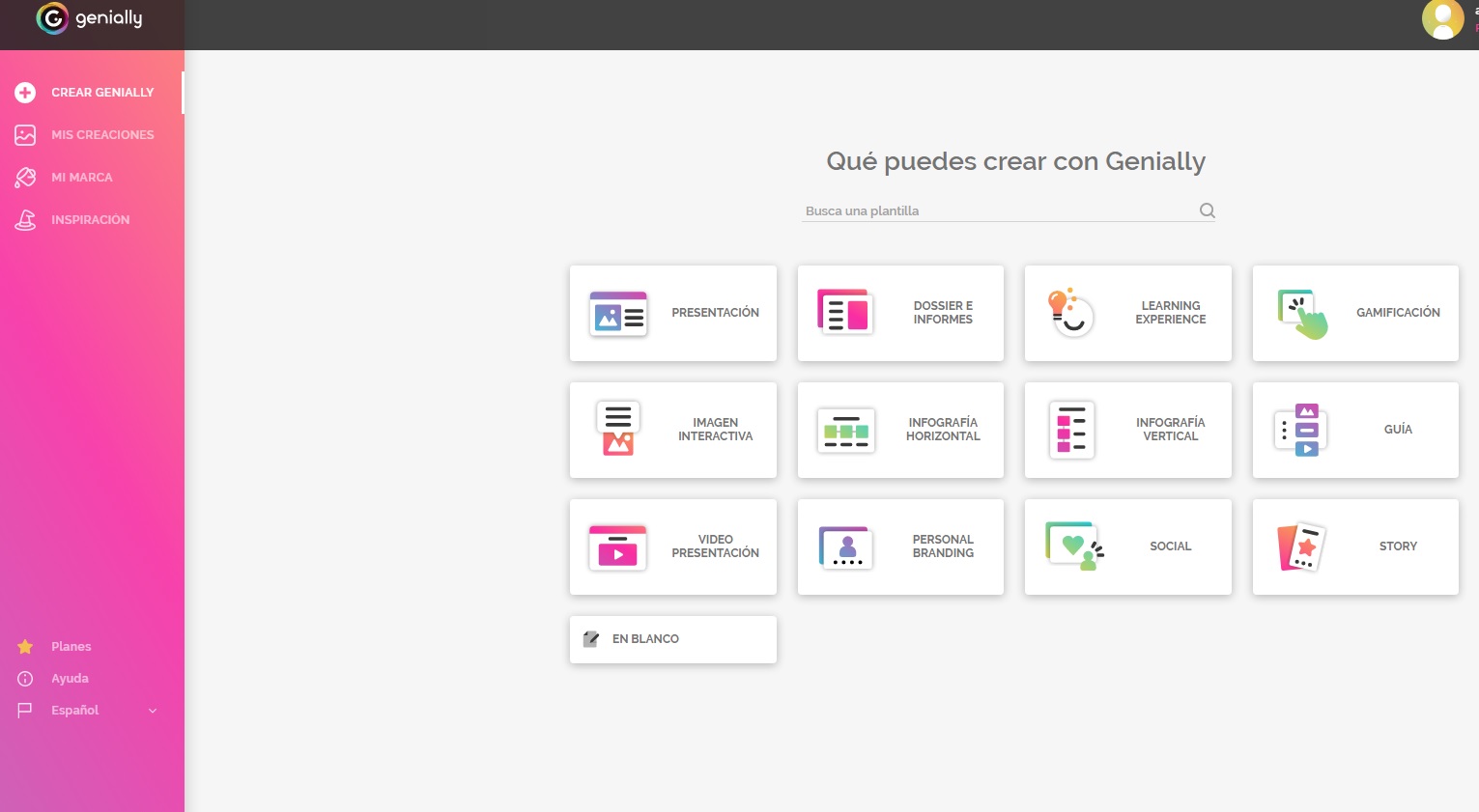This screenshot has width=1479, height=812.
Task: Select the Learning Experience lightbulb icon
Action: pyautogui.click(x=1070, y=313)
